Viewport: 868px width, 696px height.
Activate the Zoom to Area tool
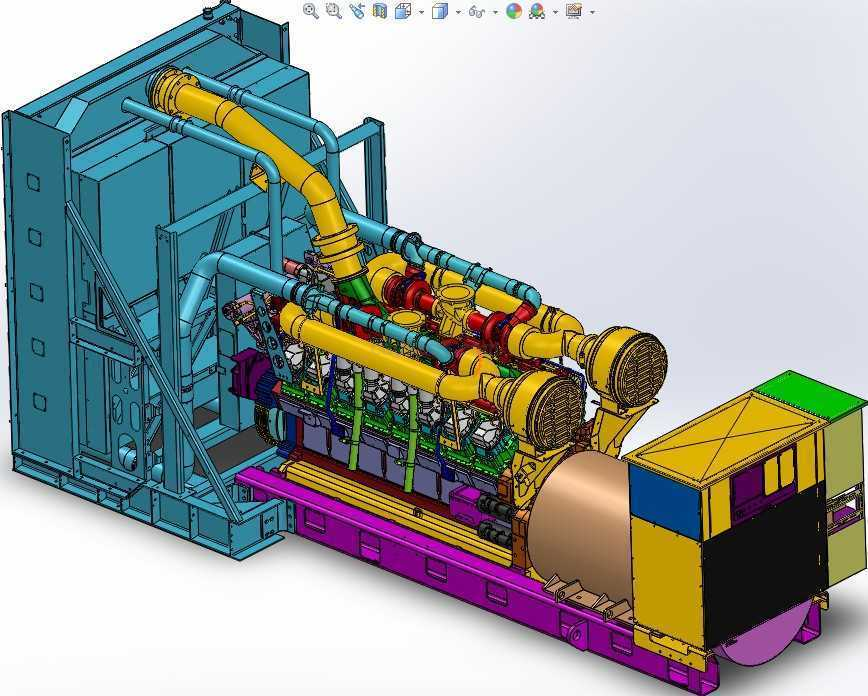(334, 11)
